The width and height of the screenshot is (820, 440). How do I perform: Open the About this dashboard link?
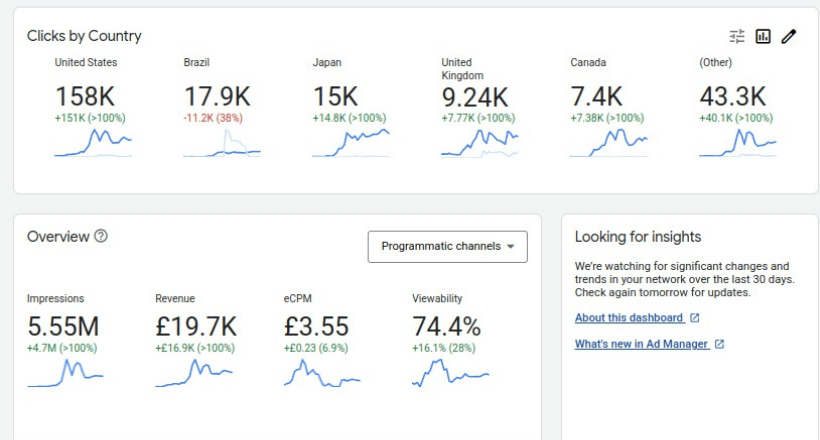629,318
